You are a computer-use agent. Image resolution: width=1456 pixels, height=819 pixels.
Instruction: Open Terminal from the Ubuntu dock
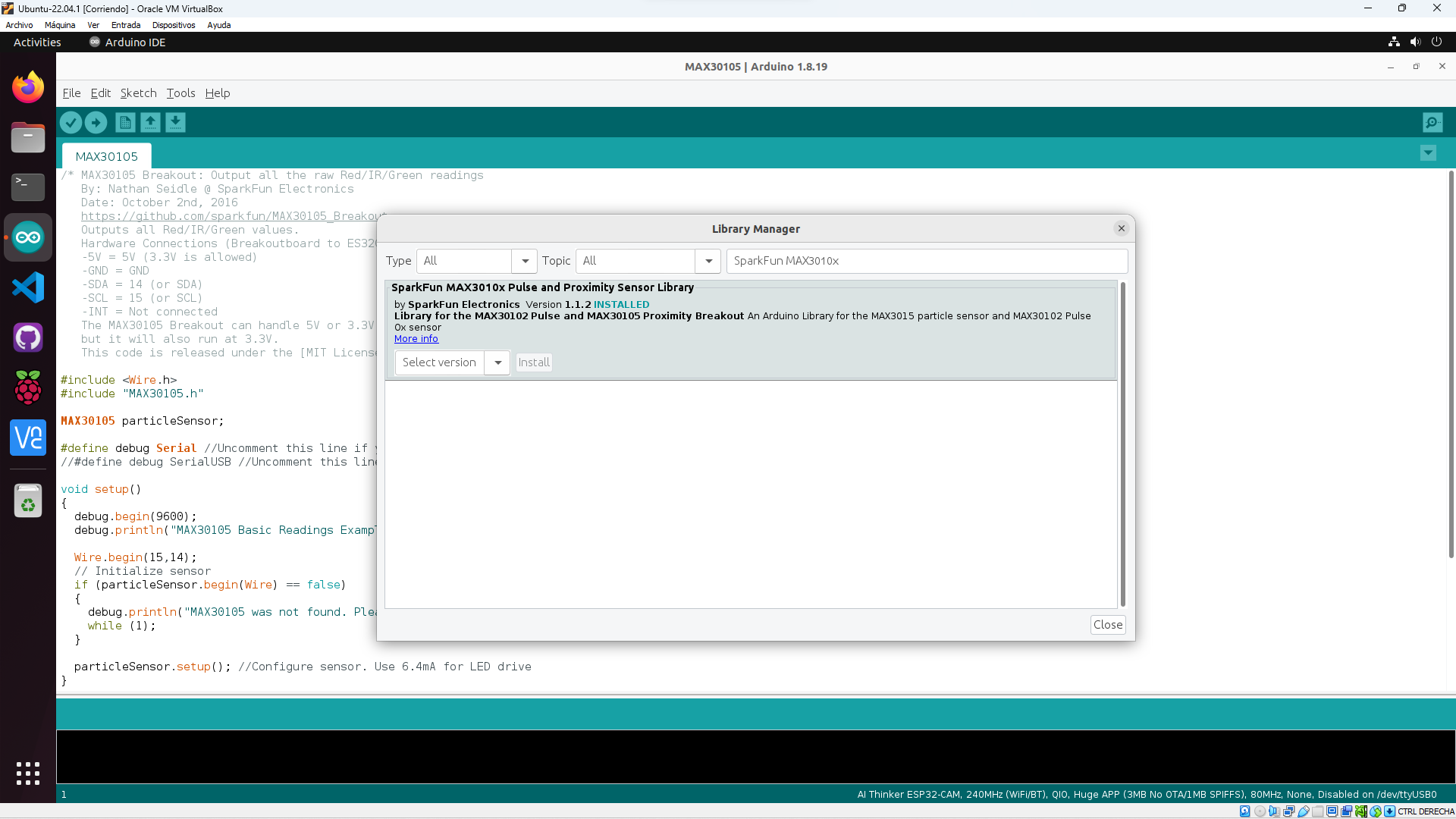28,187
